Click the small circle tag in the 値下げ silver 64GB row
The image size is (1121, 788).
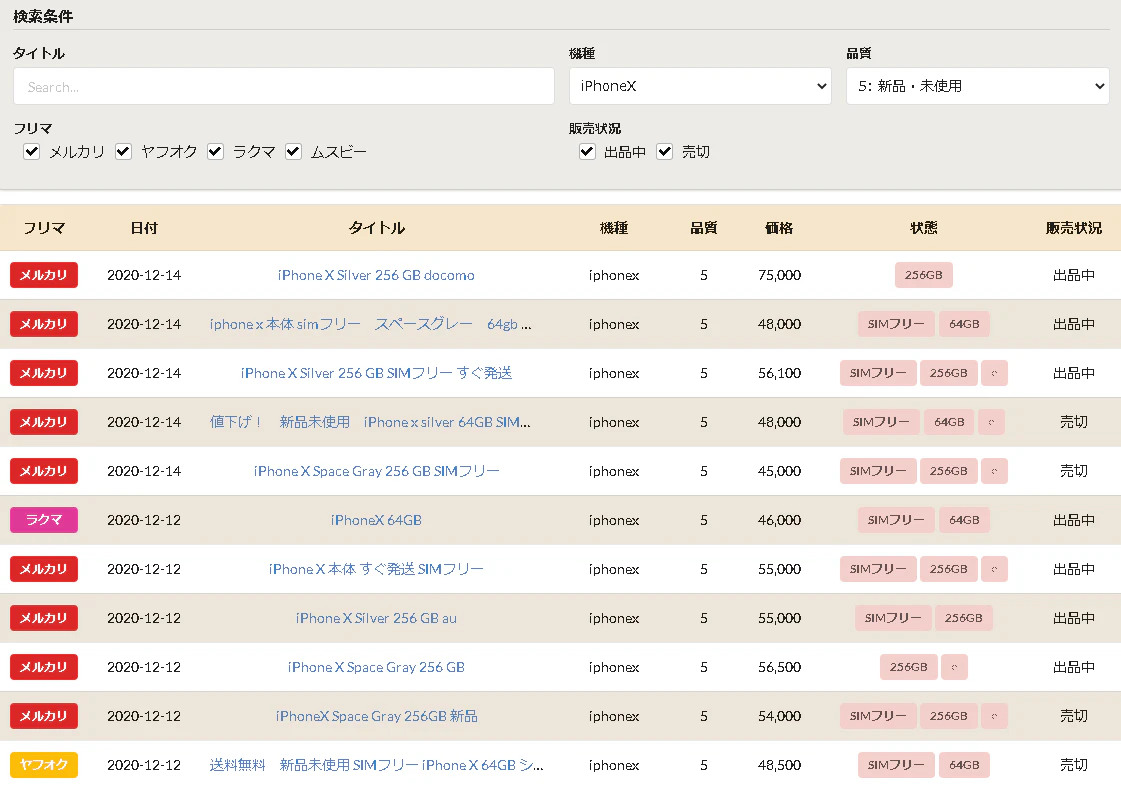tap(991, 422)
